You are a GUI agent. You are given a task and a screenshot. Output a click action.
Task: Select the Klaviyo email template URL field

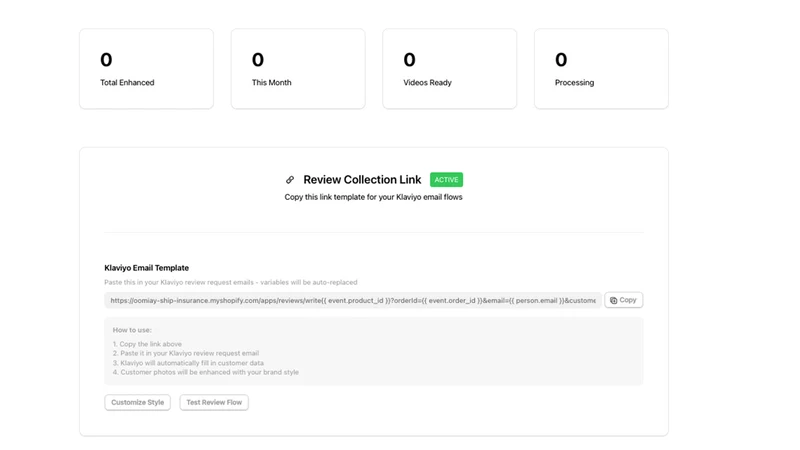(x=353, y=301)
